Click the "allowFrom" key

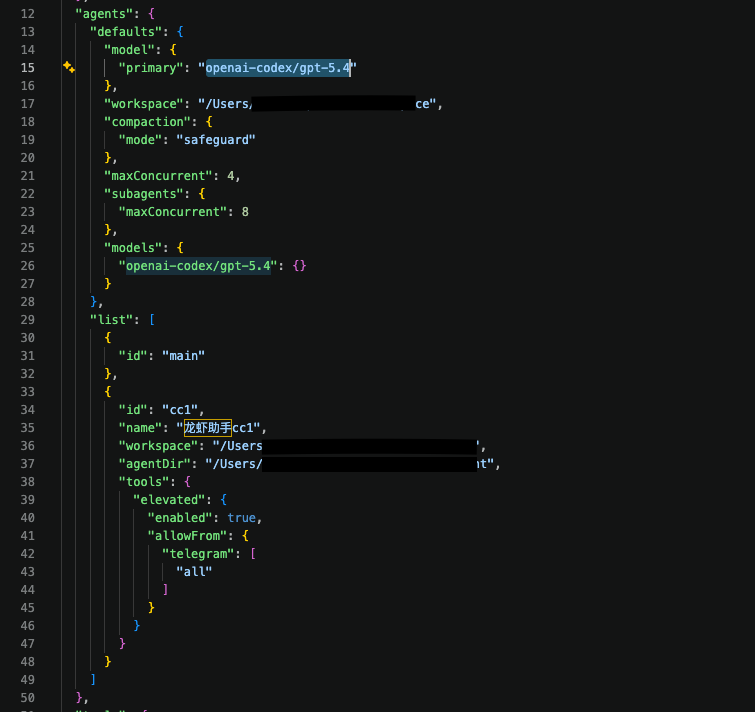(x=187, y=536)
